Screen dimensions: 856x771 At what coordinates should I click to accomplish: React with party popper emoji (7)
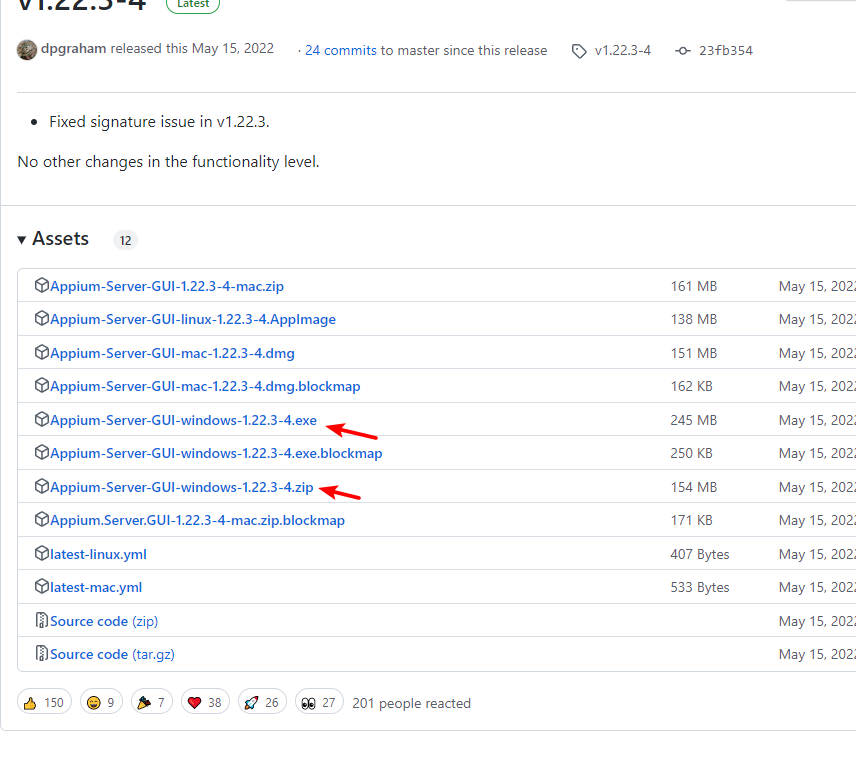[152, 702]
